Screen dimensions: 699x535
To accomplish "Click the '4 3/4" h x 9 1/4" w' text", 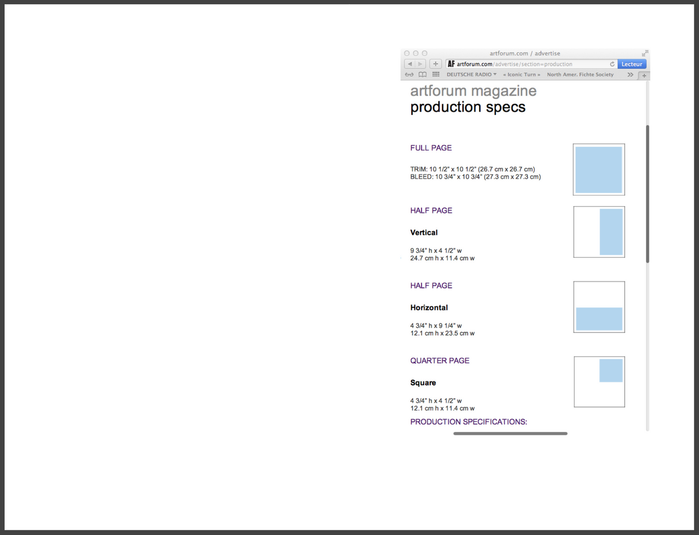I will tap(436, 325).
